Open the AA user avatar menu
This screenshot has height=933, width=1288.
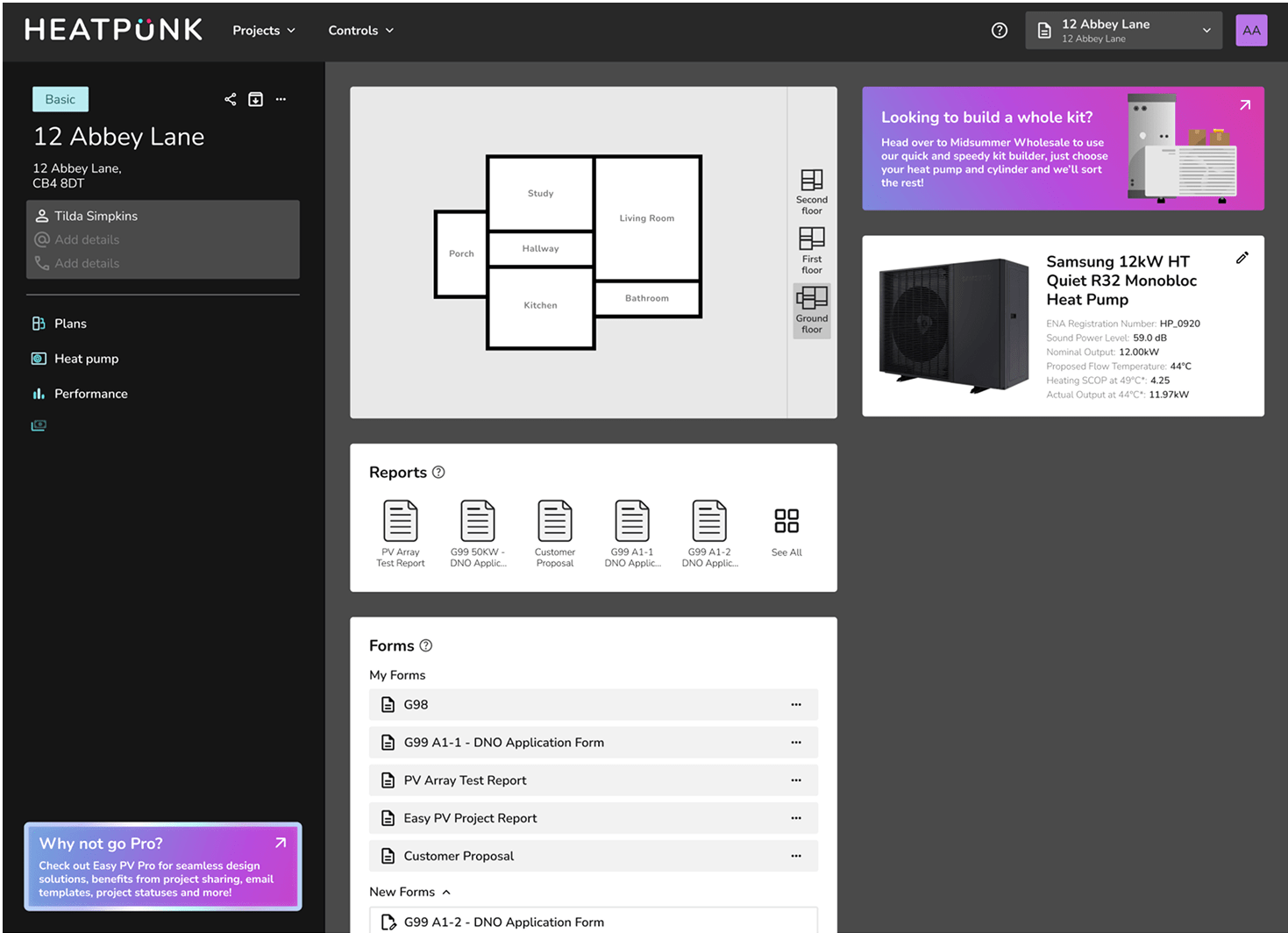[1251, 31]
